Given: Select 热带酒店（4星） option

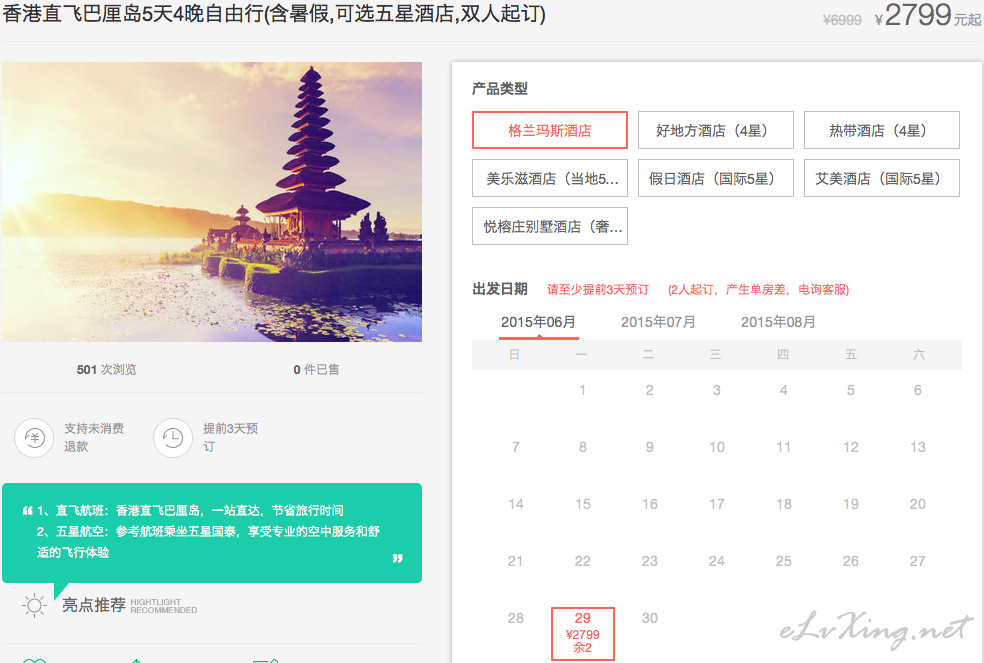Looking at the screenshot, I should [882, 130].
